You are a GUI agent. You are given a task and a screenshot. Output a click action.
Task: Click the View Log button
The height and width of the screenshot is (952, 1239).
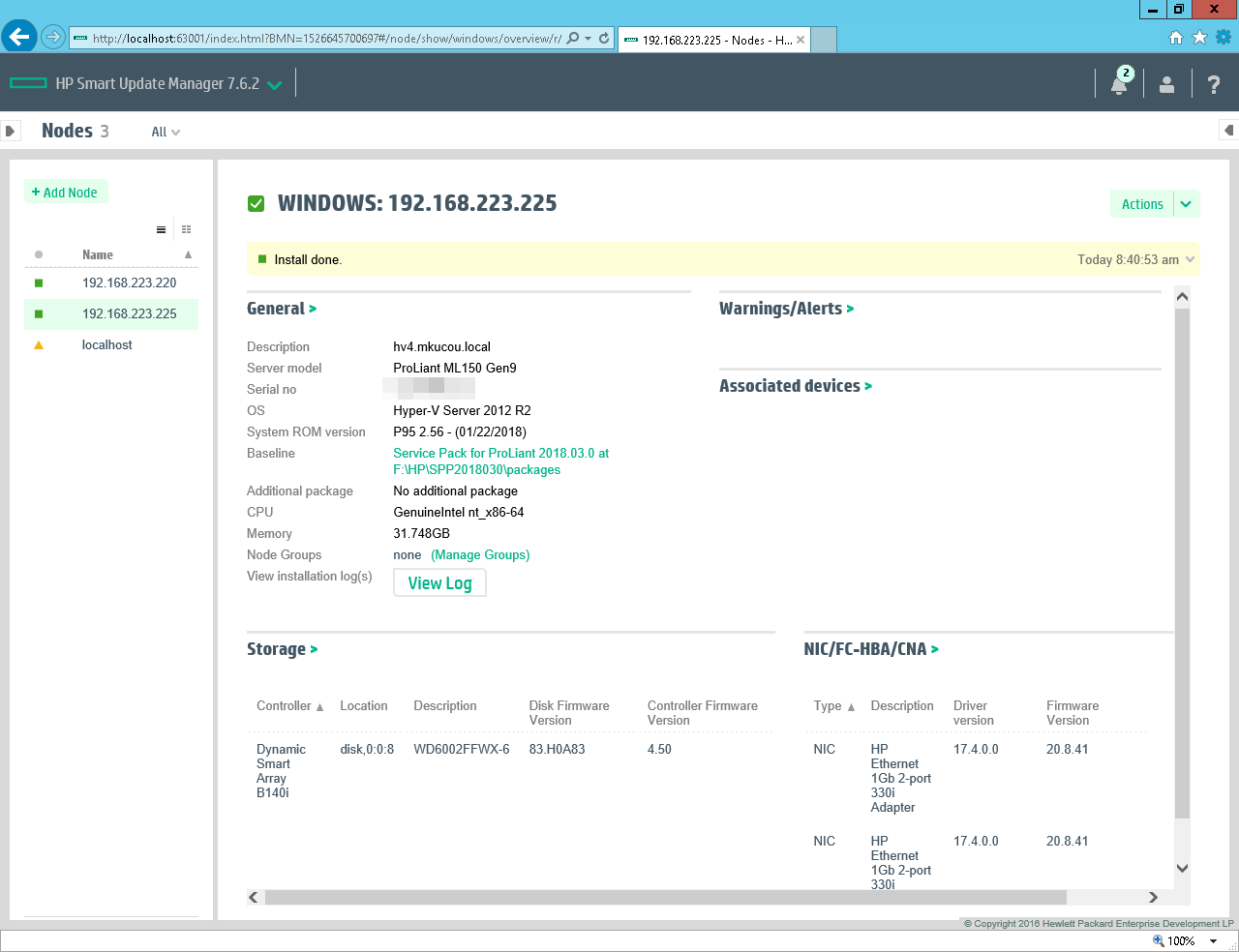[x=439, y=583]
